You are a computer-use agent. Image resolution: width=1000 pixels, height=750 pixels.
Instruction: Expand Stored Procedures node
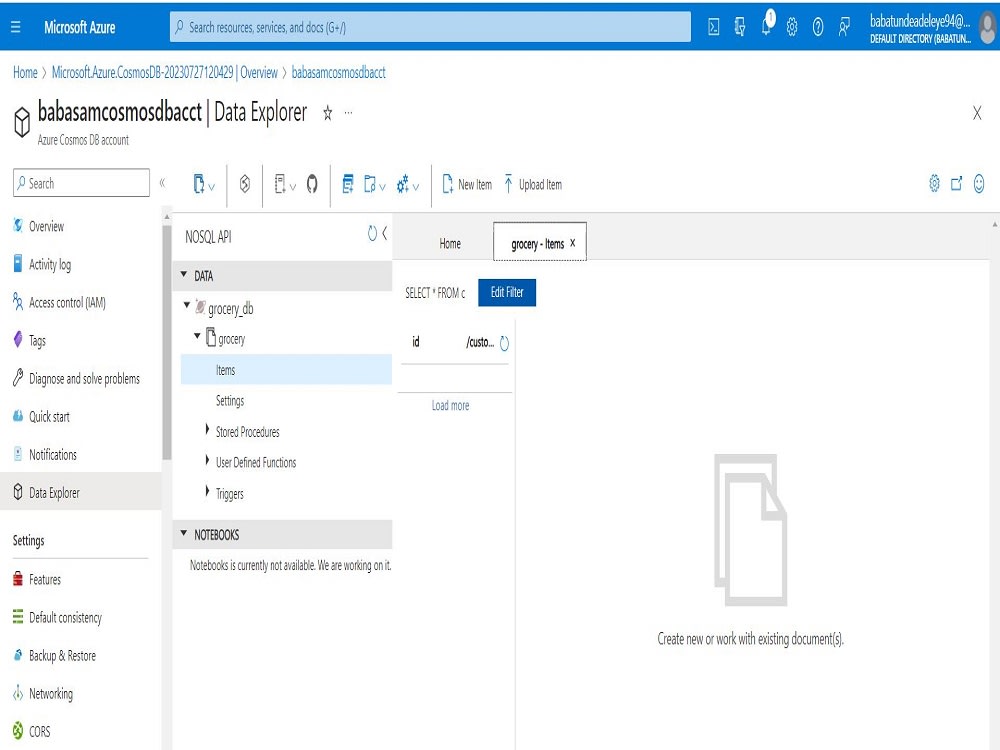coord(207,430)
